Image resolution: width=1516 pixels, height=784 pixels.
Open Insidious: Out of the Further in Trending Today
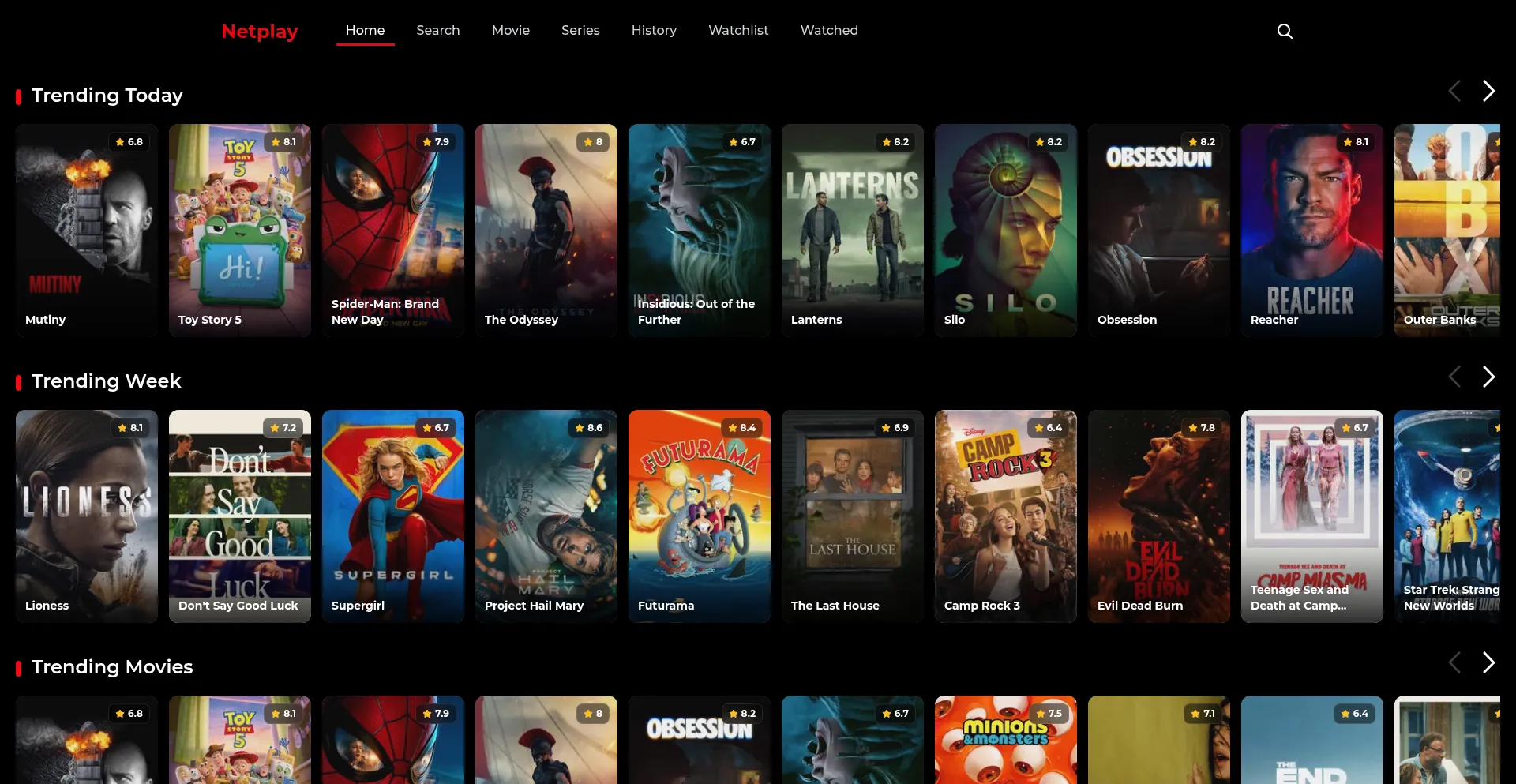coord(700,231)
